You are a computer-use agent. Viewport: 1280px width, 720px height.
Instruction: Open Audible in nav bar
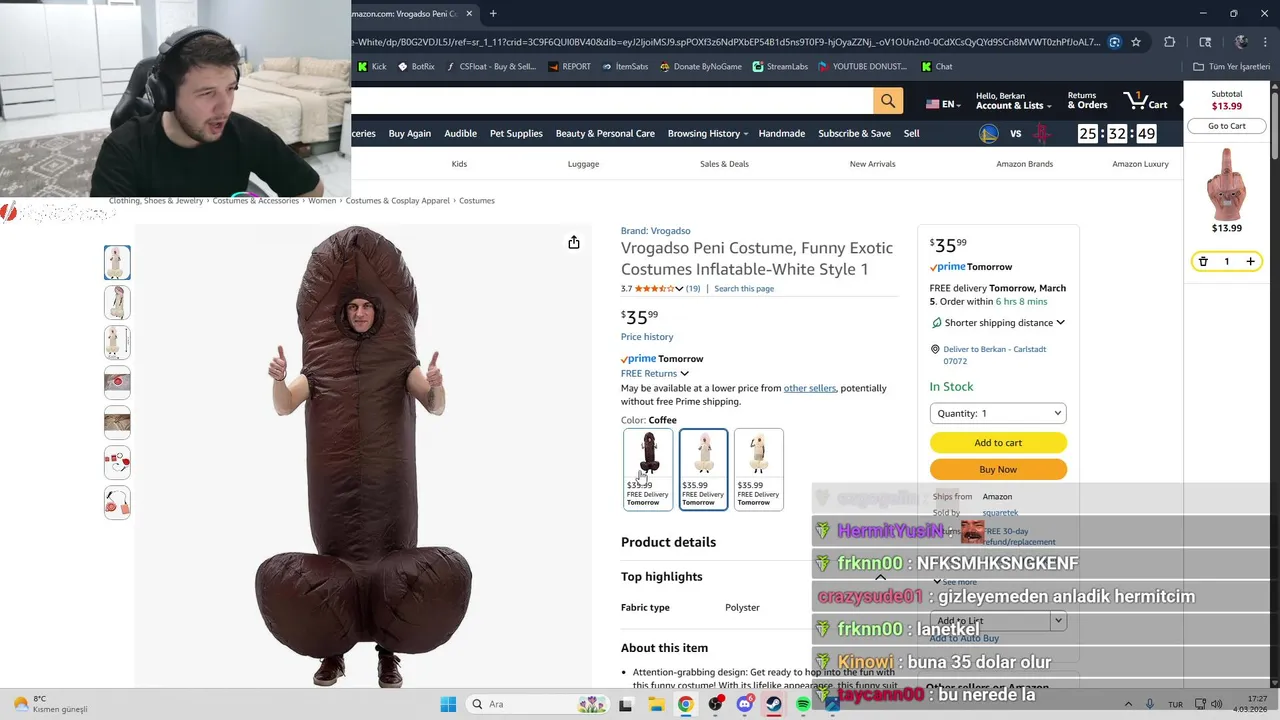pos(461,133)
